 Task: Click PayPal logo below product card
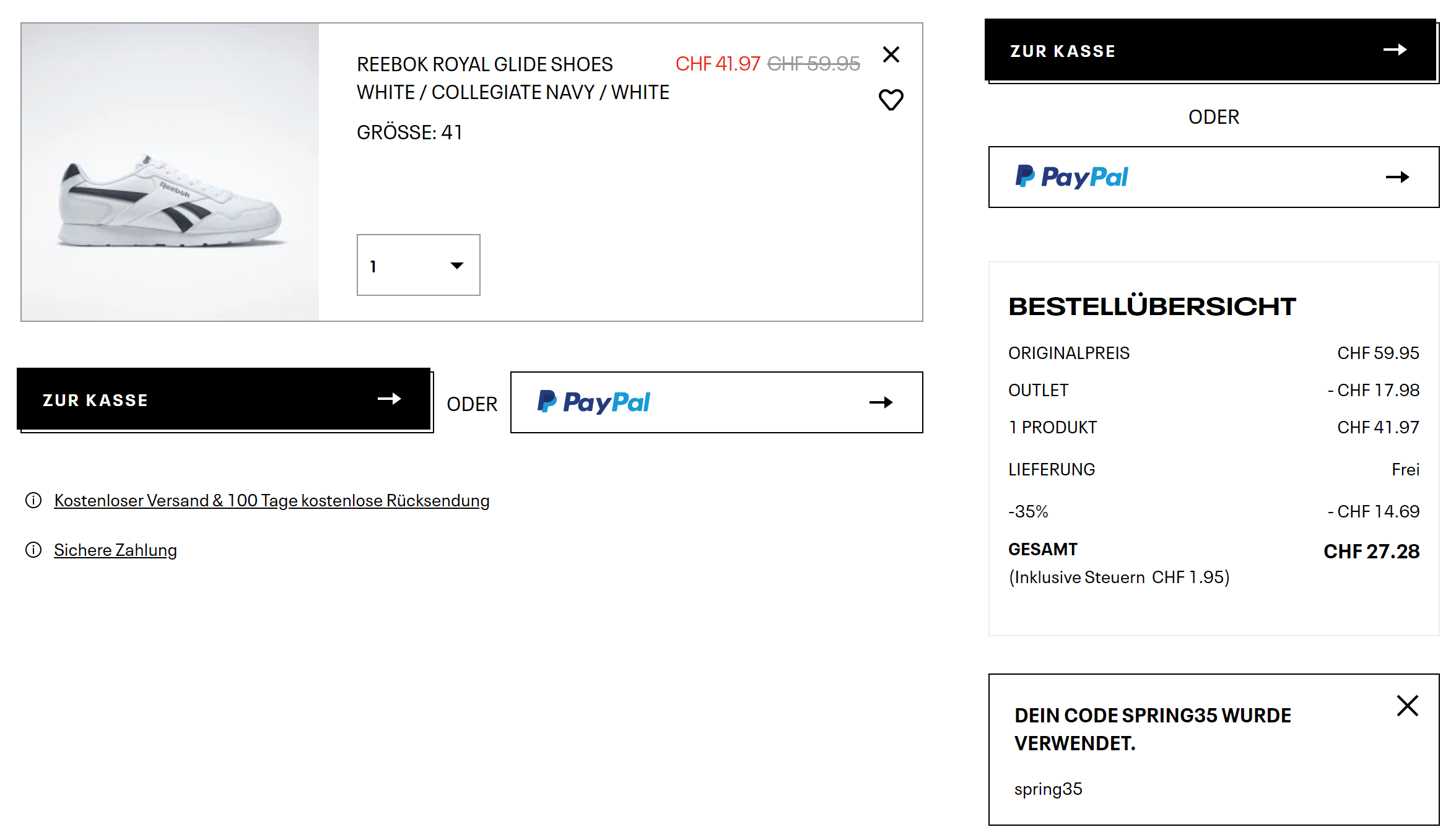click(593, 402)
